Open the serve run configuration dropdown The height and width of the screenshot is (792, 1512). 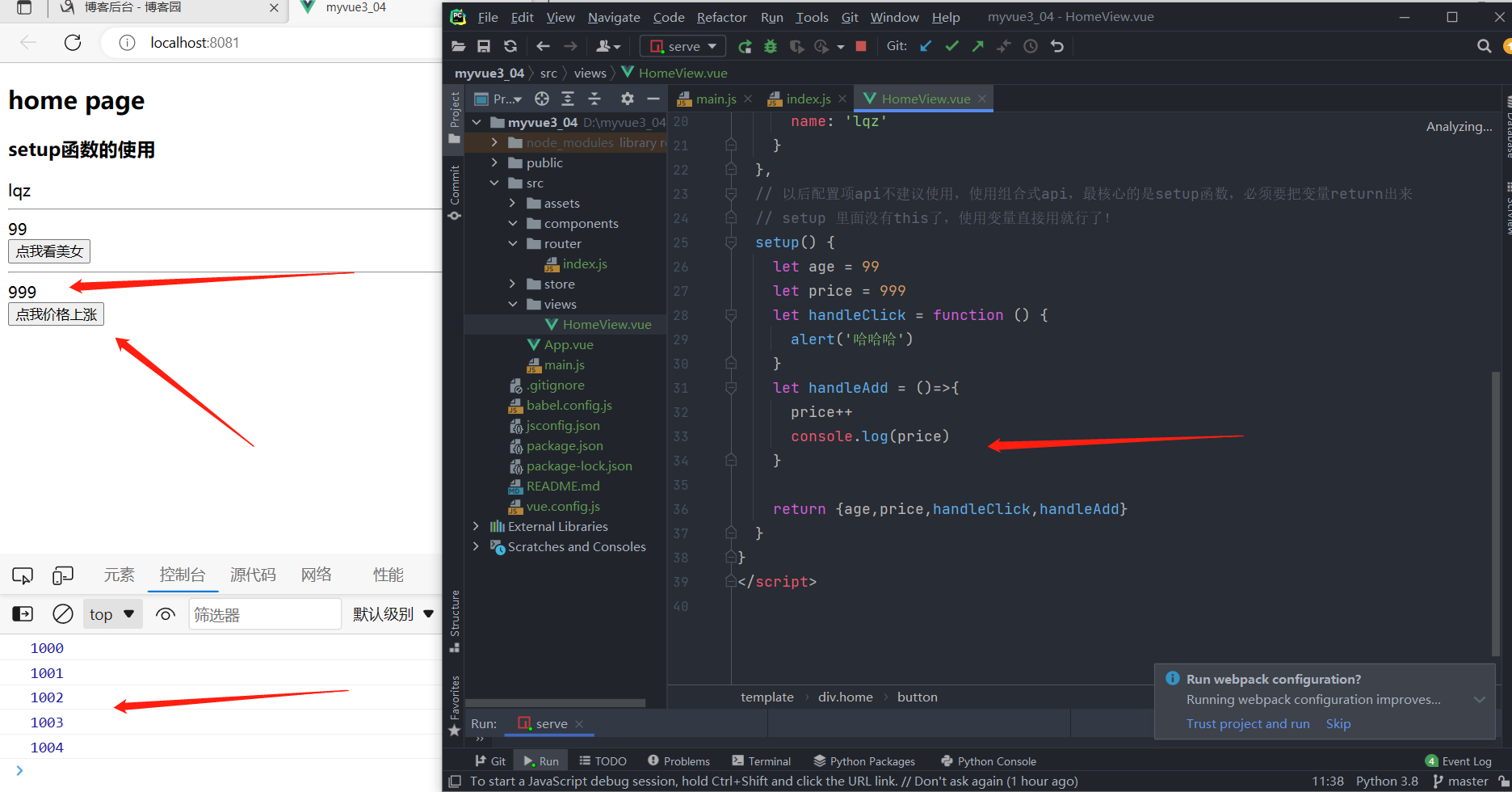tap(683, 46)
